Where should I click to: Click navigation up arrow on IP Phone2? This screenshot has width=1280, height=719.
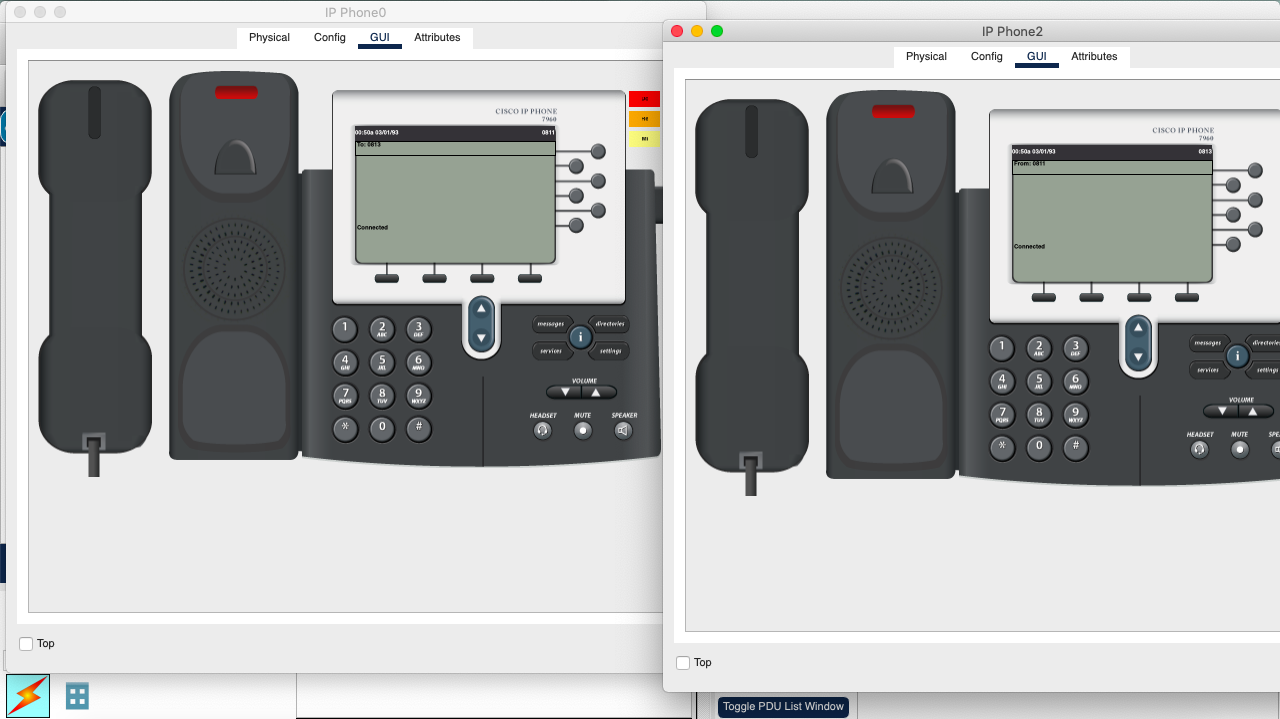tap(1138, 330)
